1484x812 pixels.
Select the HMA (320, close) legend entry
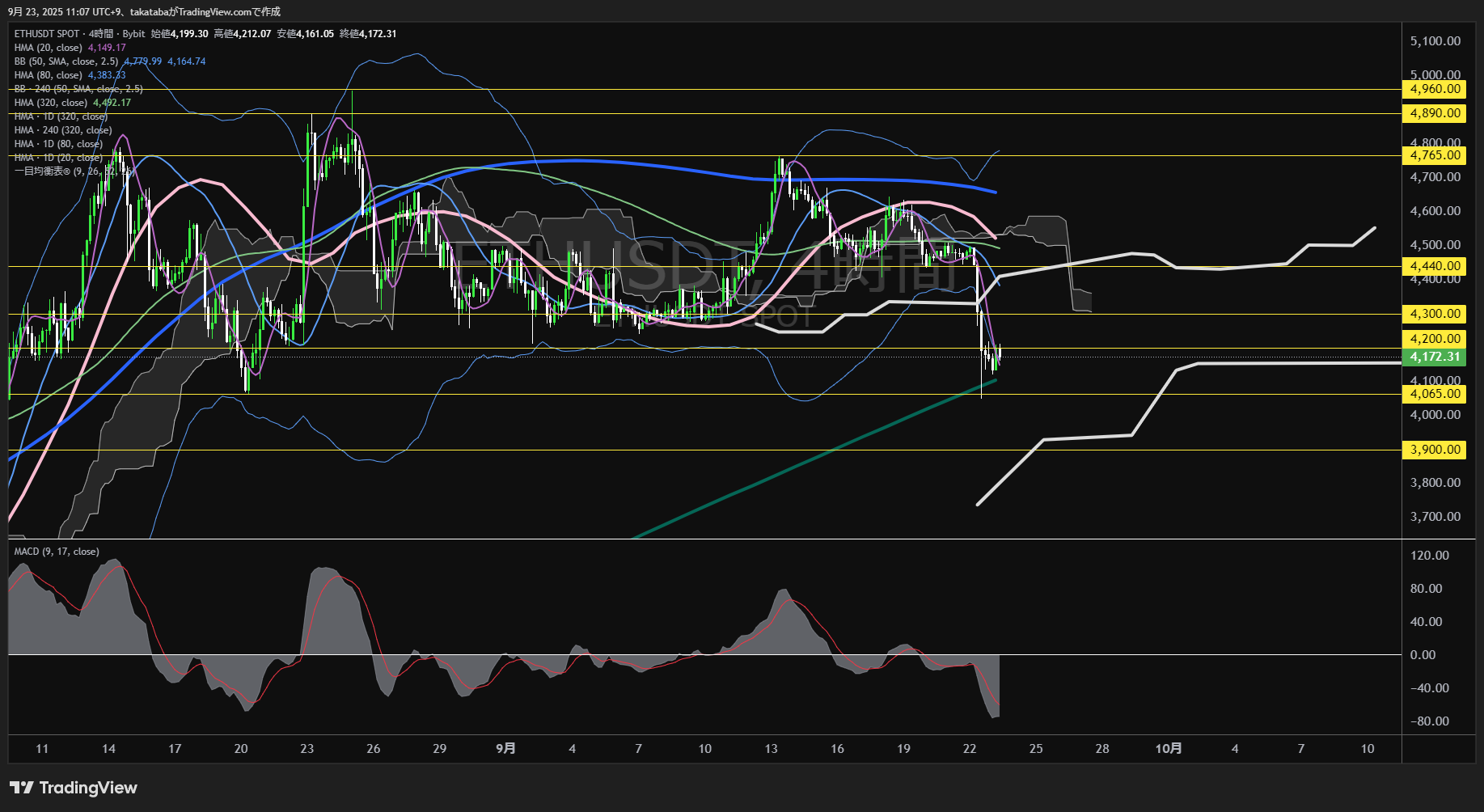click(x=51, y=103)
